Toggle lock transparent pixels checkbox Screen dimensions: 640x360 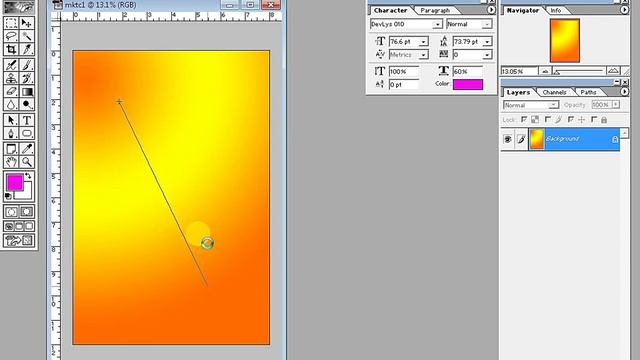tap(524, 120)
